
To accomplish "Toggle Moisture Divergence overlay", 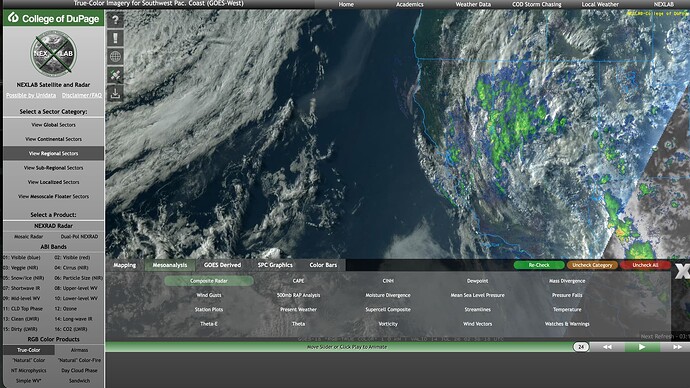I will [388, 295].
